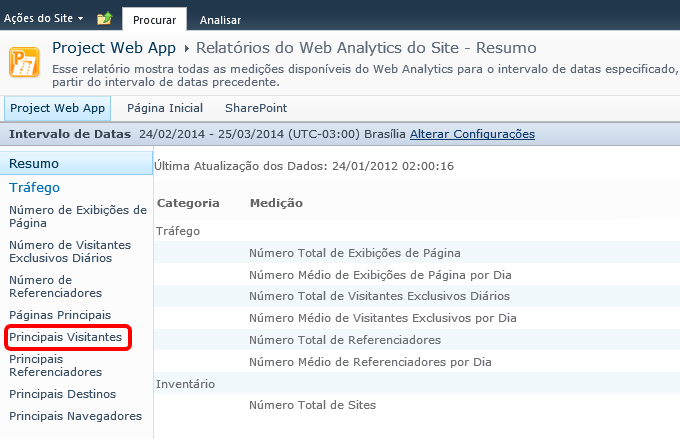Open SharePoint in top navigation
This screenshot has height=439, width=680.
(x=256, y=108)
